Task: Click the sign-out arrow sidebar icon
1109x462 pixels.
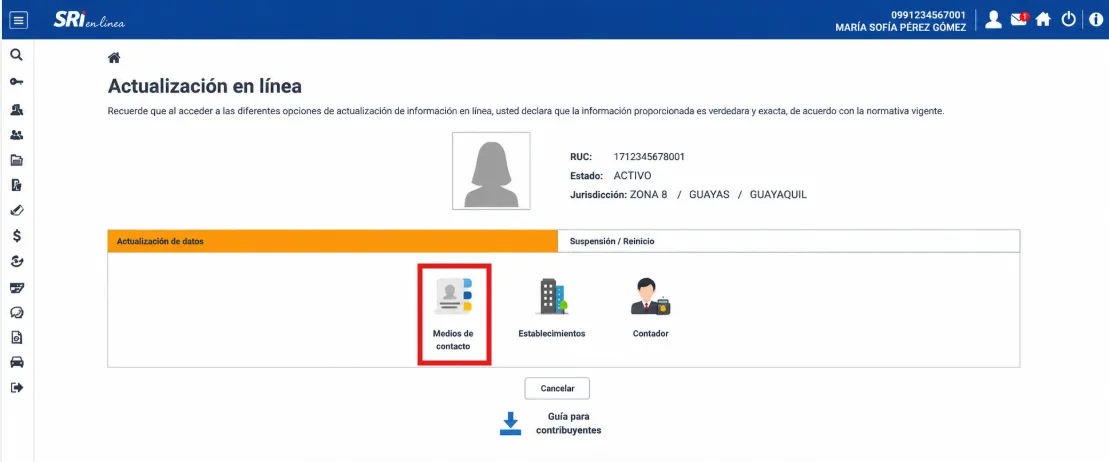Action: point(17,388)
